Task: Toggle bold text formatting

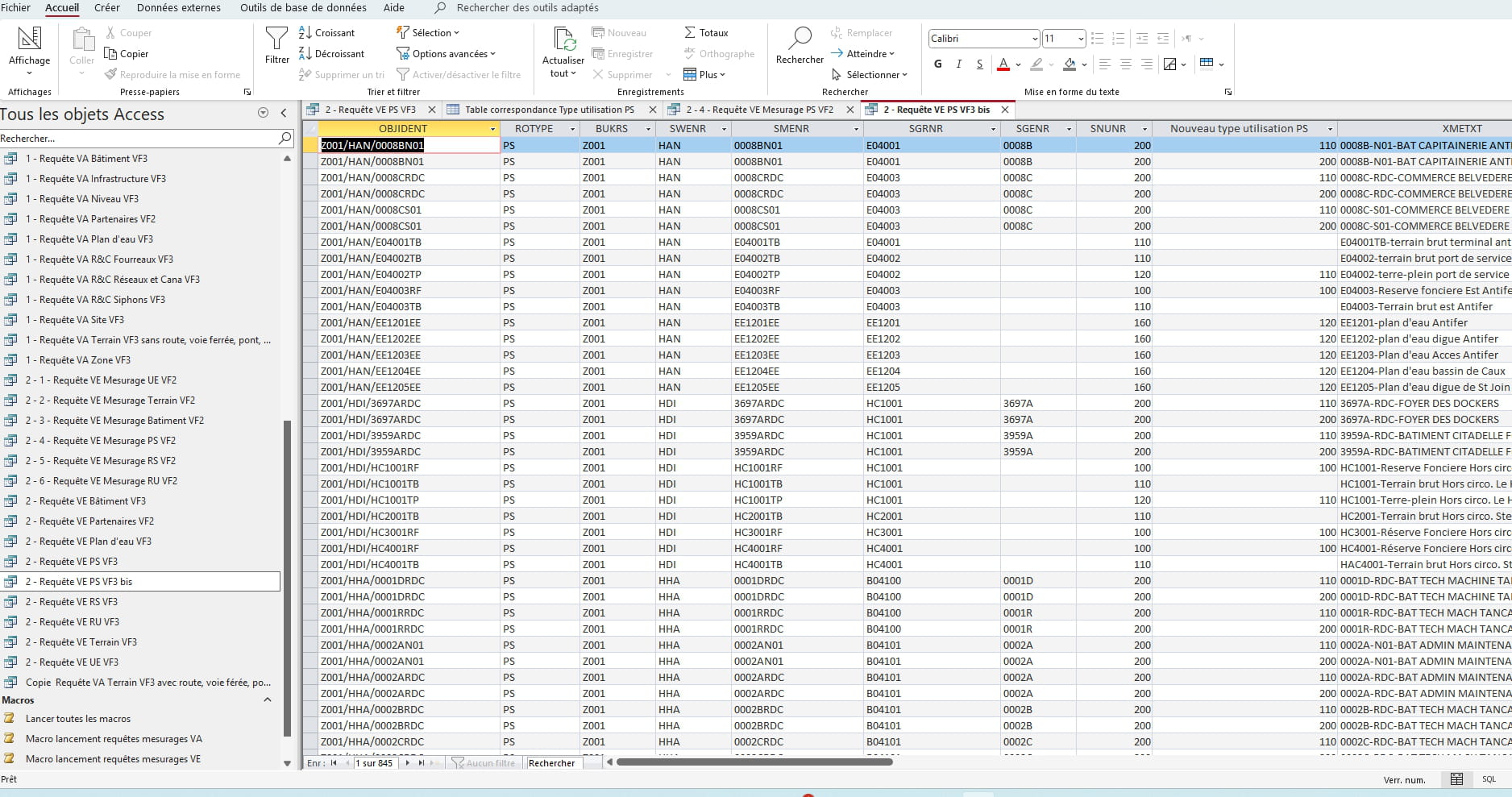Action: tap(937, 64)
